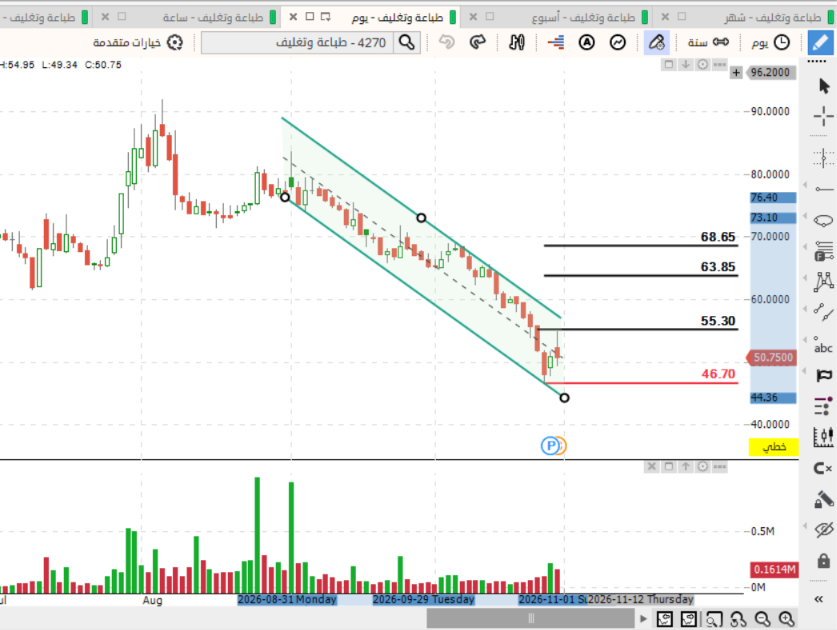Click the blue pencil drawing mode button
The height and width of the screenshot is (630, 837).
pyautogui.click(x=820, y=42)
